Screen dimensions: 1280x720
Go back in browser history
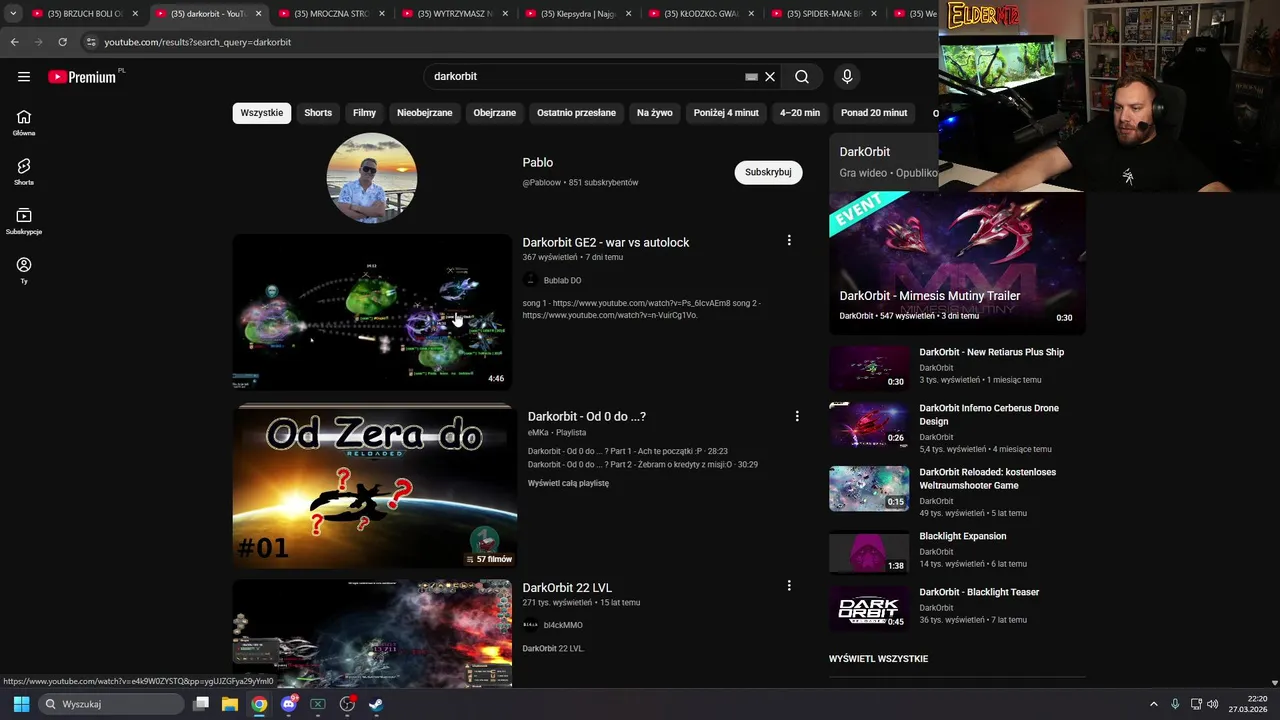pyautogui.click(x=14, y=42)
